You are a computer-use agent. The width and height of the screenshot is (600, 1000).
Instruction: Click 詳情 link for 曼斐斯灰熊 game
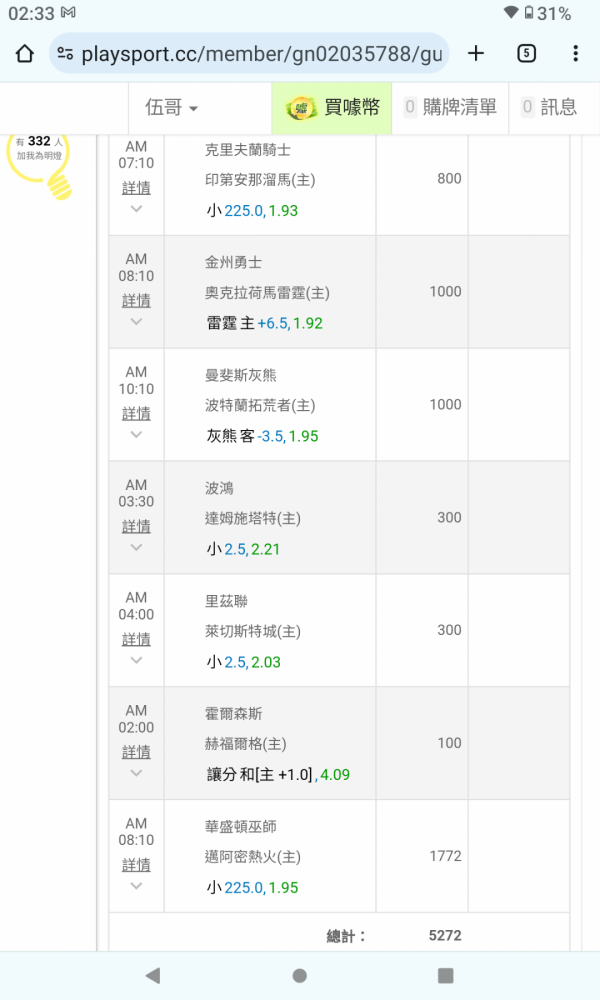tap(137, 413)
